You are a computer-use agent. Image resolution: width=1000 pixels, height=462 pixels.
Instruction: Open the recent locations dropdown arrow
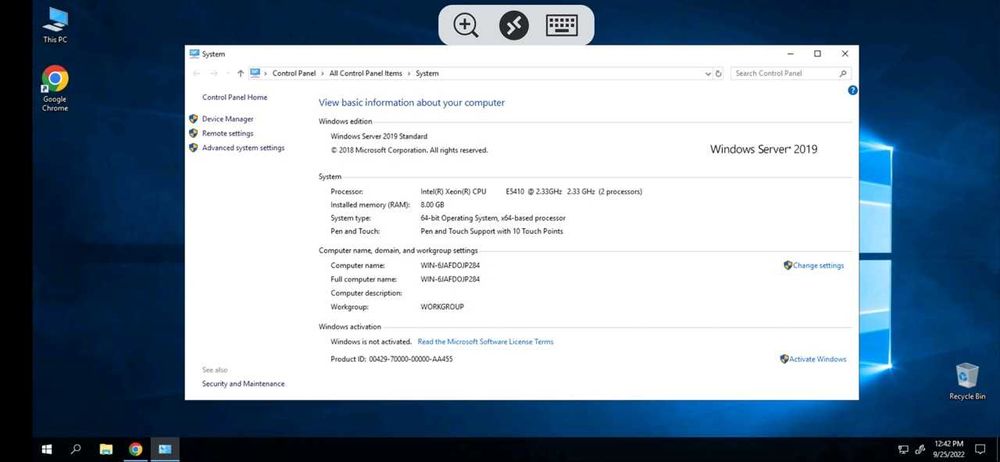pos(228,73)
